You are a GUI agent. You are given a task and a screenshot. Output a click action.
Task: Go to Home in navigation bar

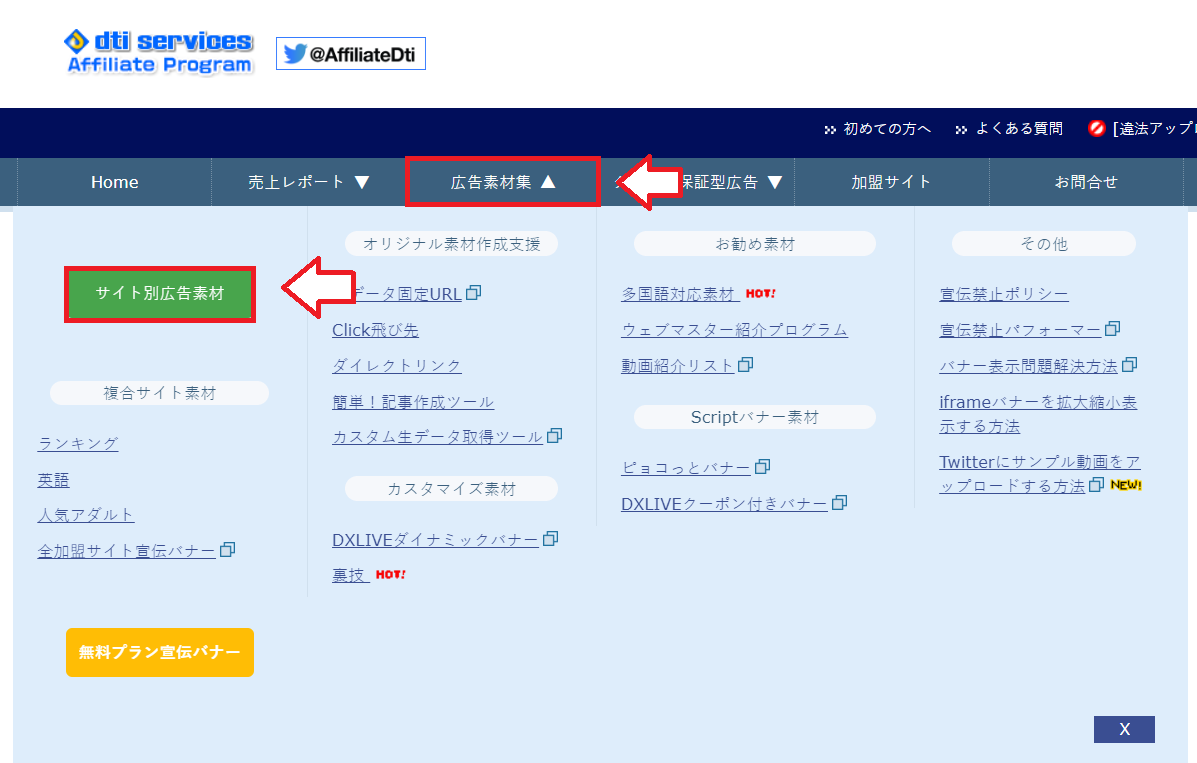[x=115, y=182]
